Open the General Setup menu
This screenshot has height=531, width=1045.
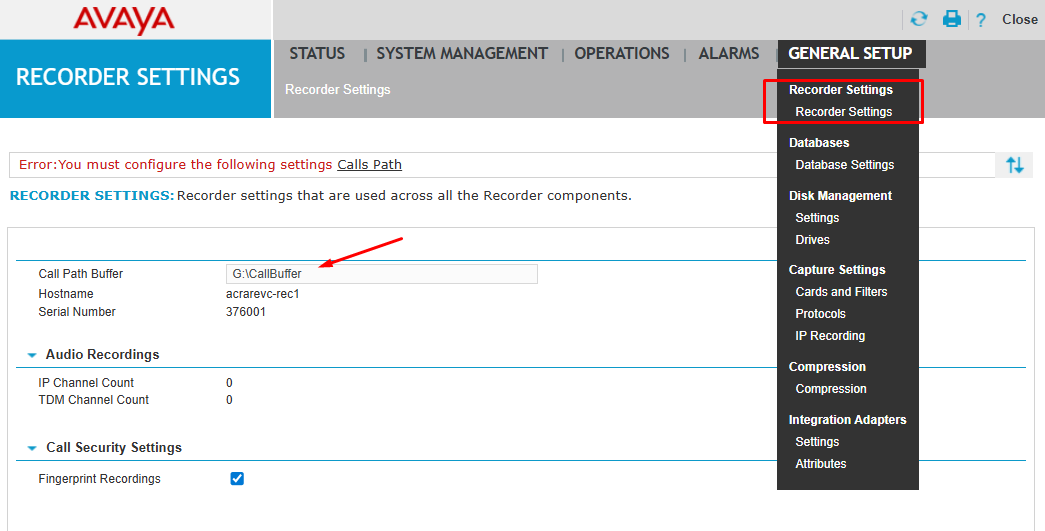(849, 54)
